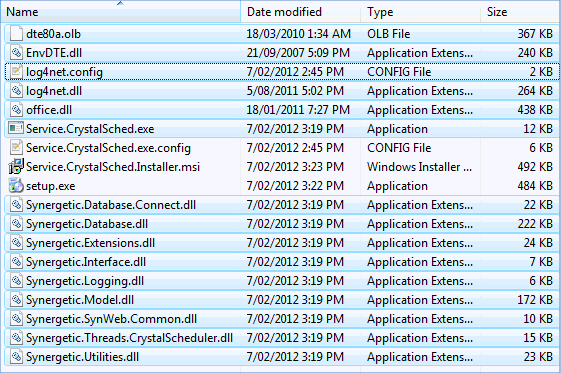Sort files by the Name column header
561x373 pixels.
pyautogui.click(x=121, y=12)
